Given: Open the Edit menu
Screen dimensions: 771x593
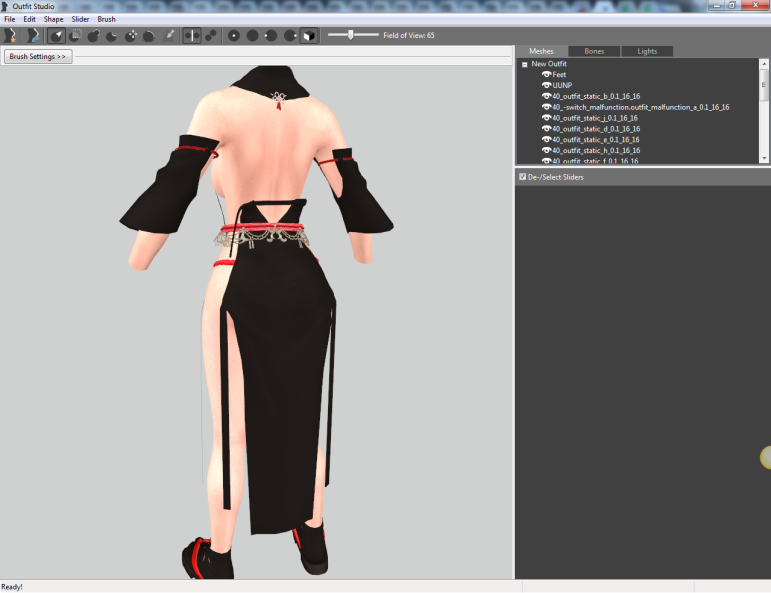Looking at the screenshot, I should pos(30,19).
